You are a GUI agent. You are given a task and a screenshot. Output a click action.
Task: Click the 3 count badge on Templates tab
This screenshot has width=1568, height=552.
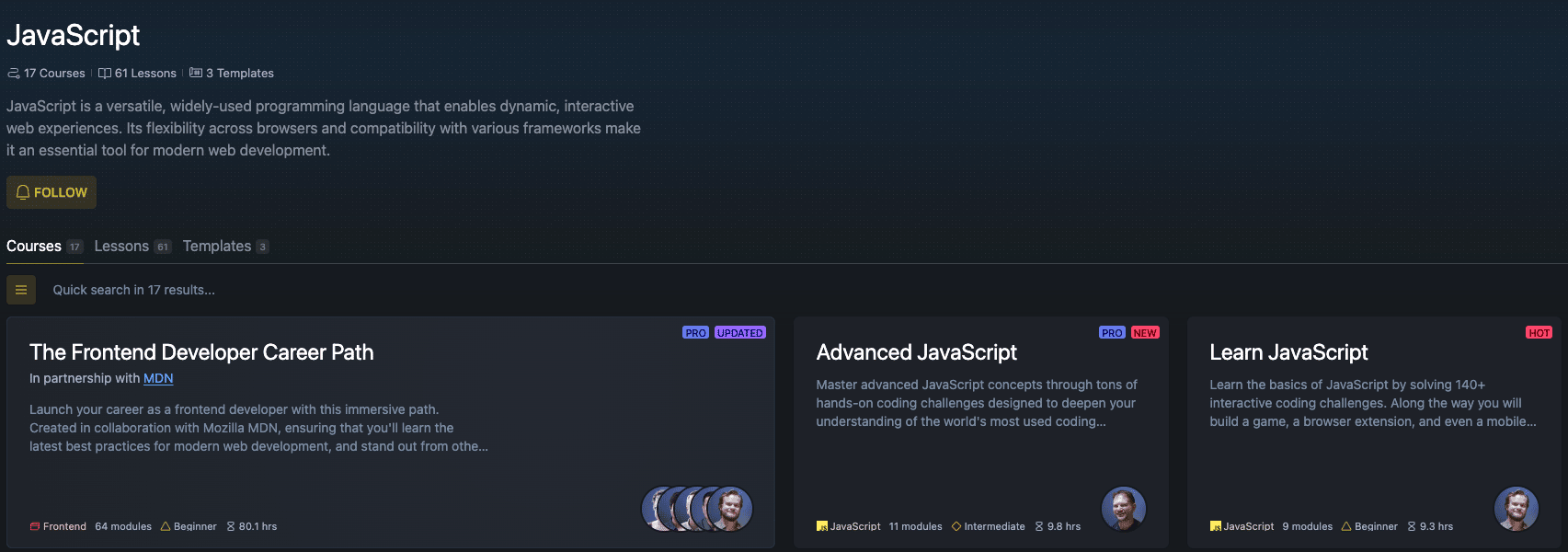pyautogui.click(x=263, y=247)
